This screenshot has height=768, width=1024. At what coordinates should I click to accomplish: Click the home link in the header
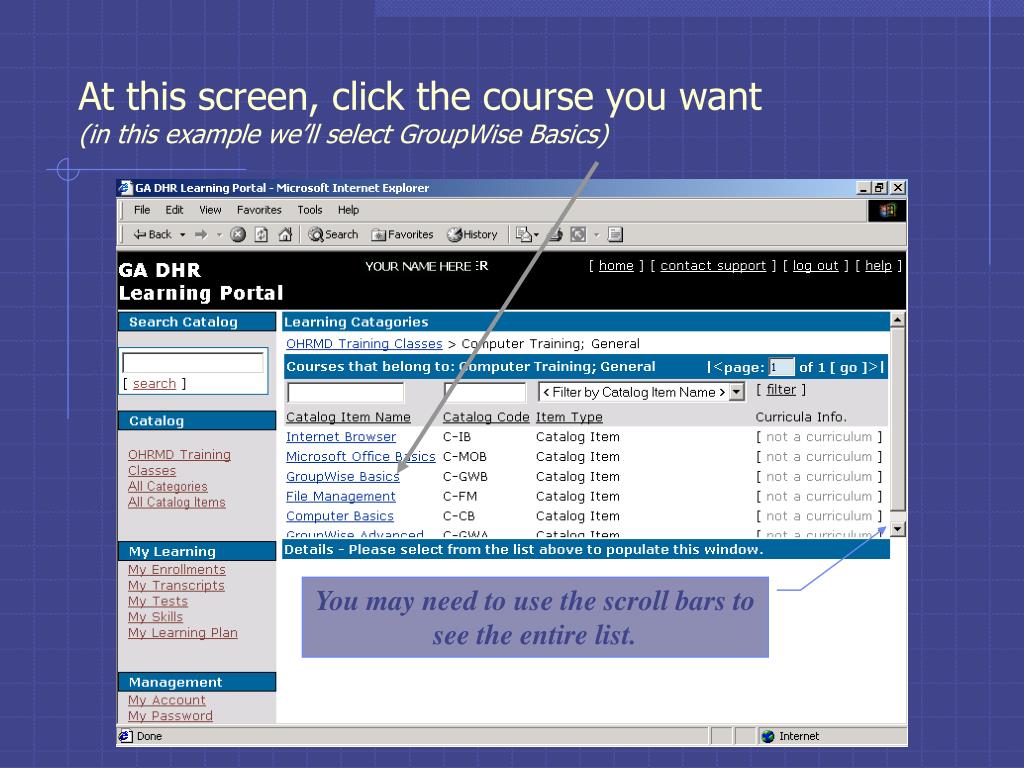616,266
